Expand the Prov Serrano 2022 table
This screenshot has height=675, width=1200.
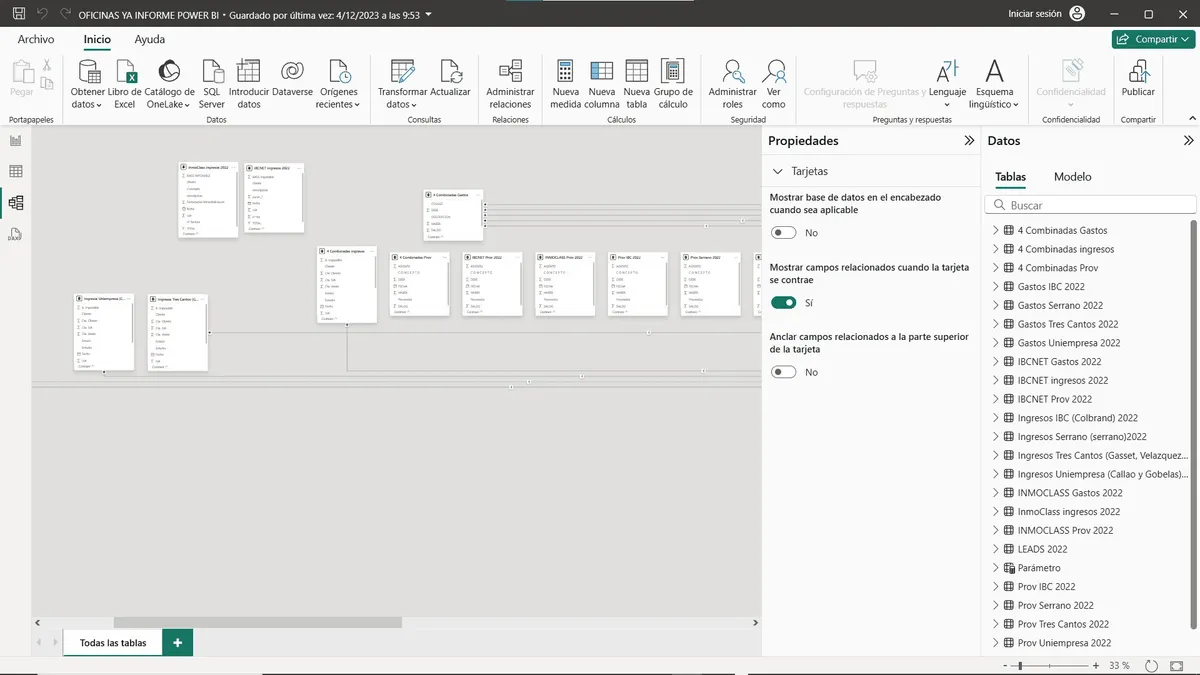point(995,605)
